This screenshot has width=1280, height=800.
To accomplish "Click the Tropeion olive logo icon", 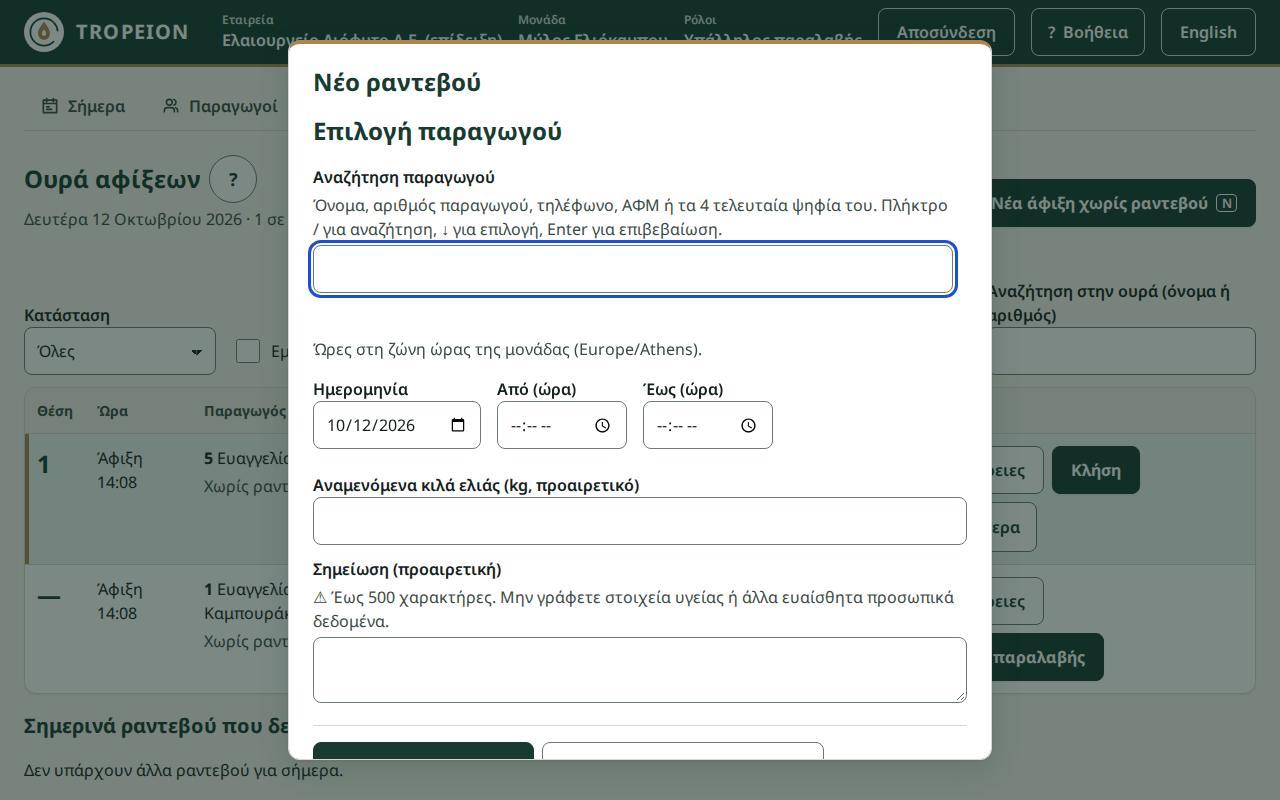I will (x=43, y=32).
